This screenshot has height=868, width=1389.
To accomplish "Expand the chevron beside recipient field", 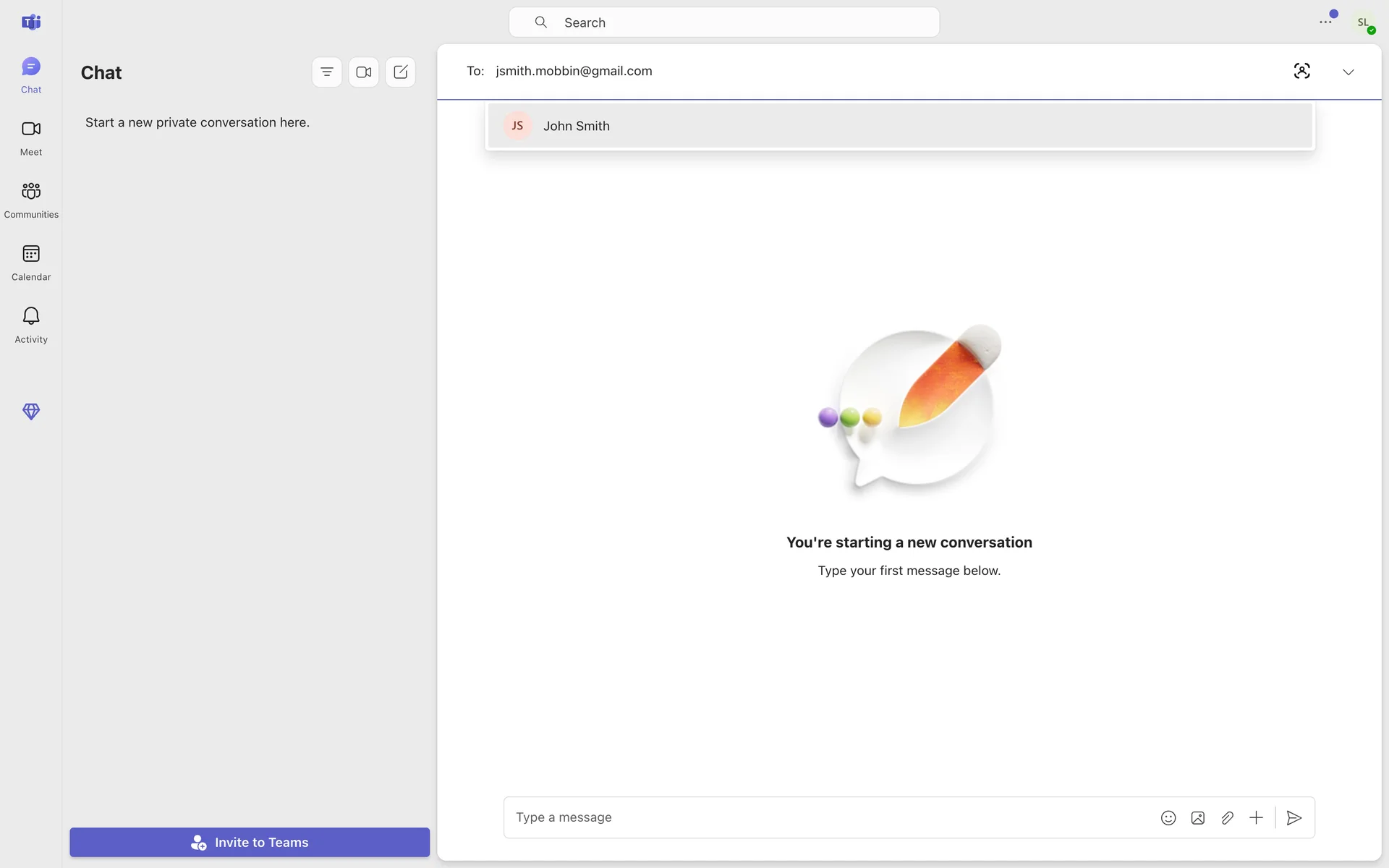I will pos(1348,72).
